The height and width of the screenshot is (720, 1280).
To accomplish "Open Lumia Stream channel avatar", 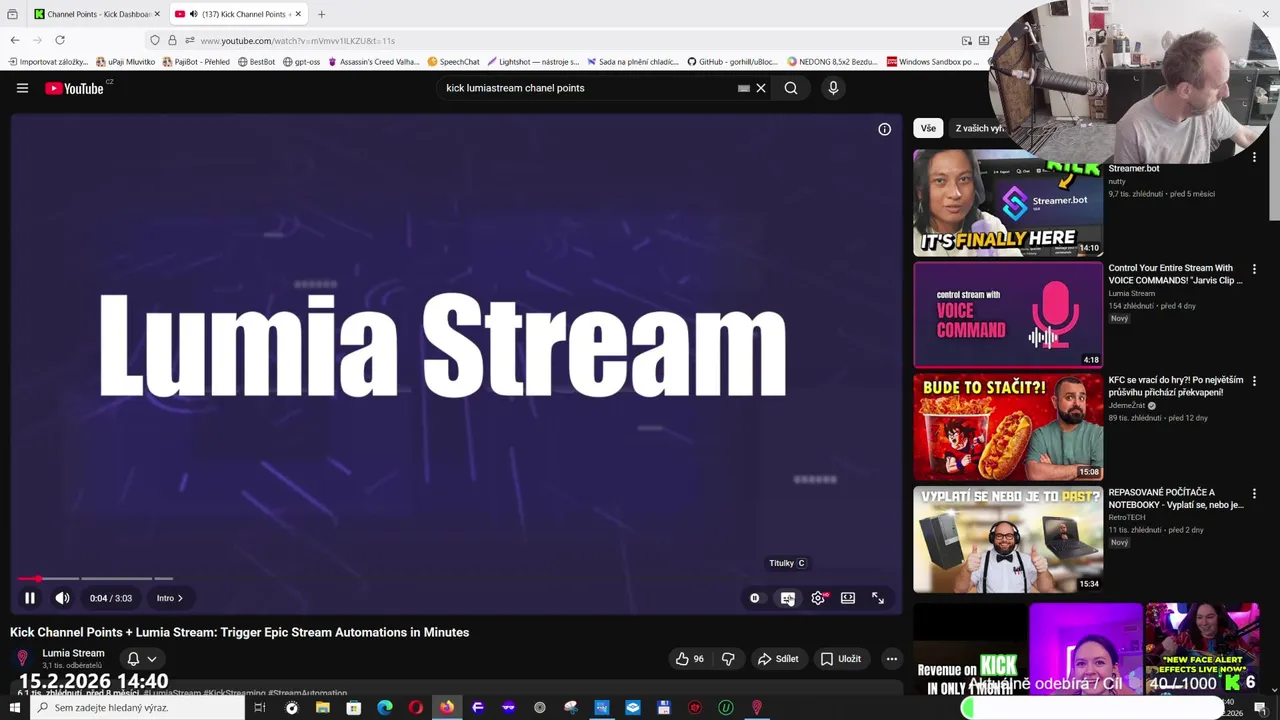I will point(22,658).
